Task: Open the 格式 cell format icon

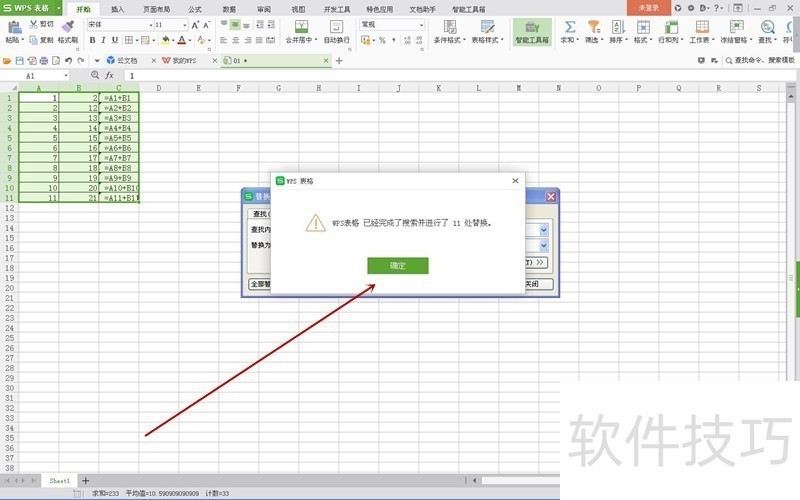Action: point(643,27)
